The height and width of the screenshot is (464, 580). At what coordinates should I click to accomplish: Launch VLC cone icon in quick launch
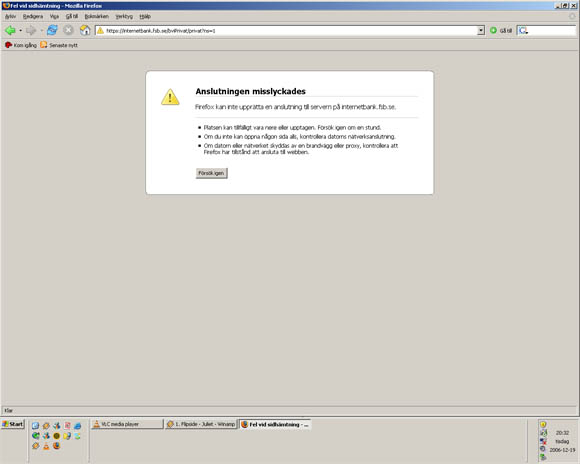point(46,446)
